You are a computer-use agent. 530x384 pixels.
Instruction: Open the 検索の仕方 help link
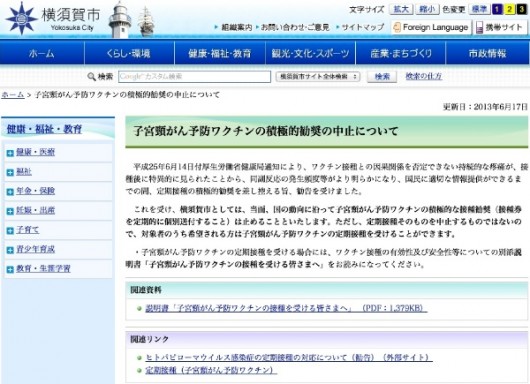pos(424,76)
